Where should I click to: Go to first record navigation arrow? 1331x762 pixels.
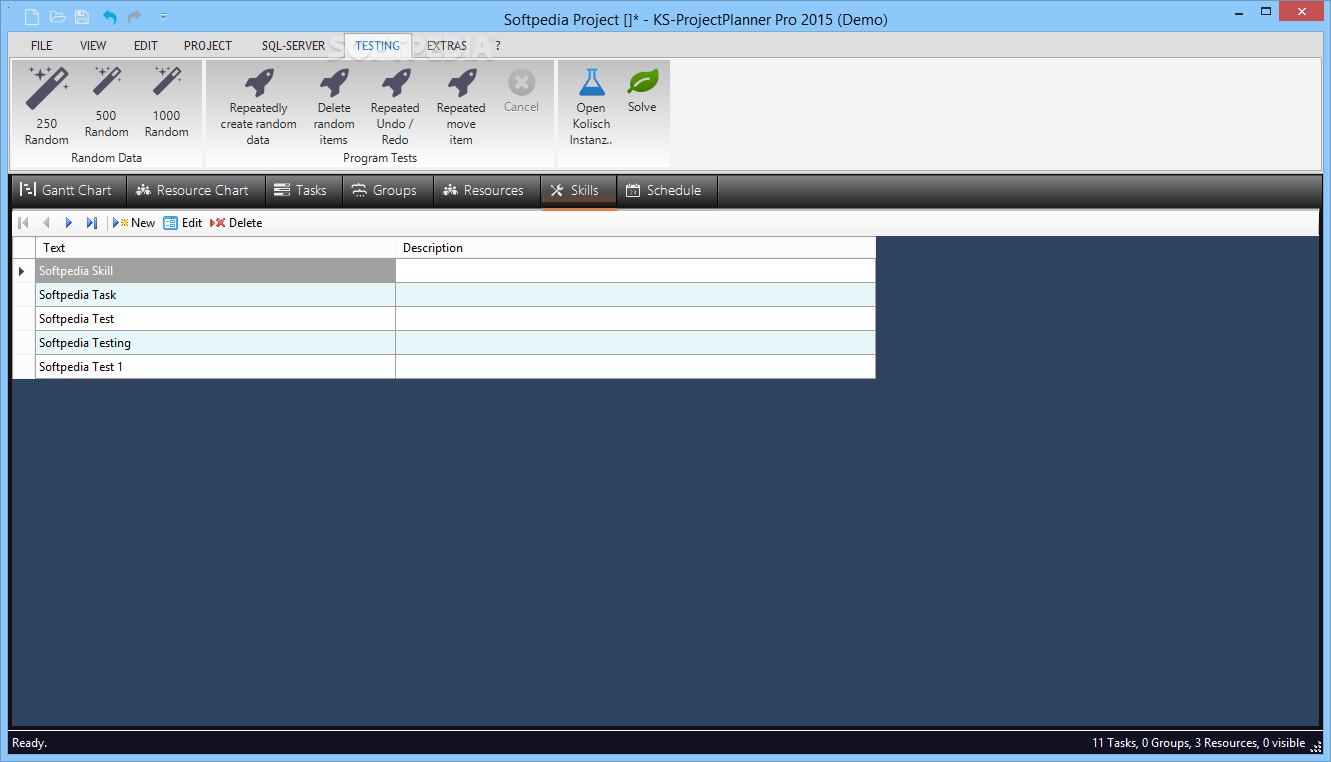click(x=23, y=223)
